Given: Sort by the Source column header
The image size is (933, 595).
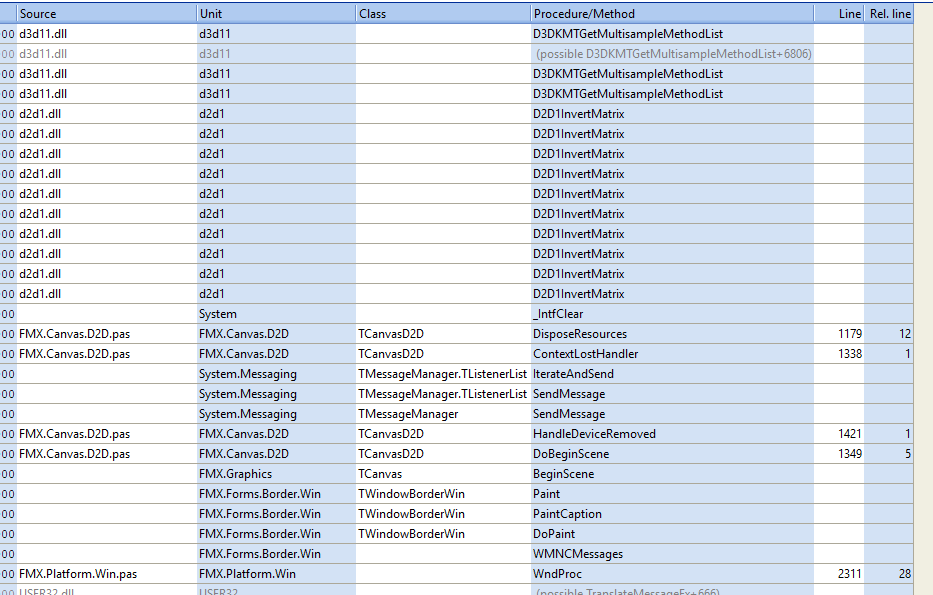Looking at the screenshot, I should 106,14.
